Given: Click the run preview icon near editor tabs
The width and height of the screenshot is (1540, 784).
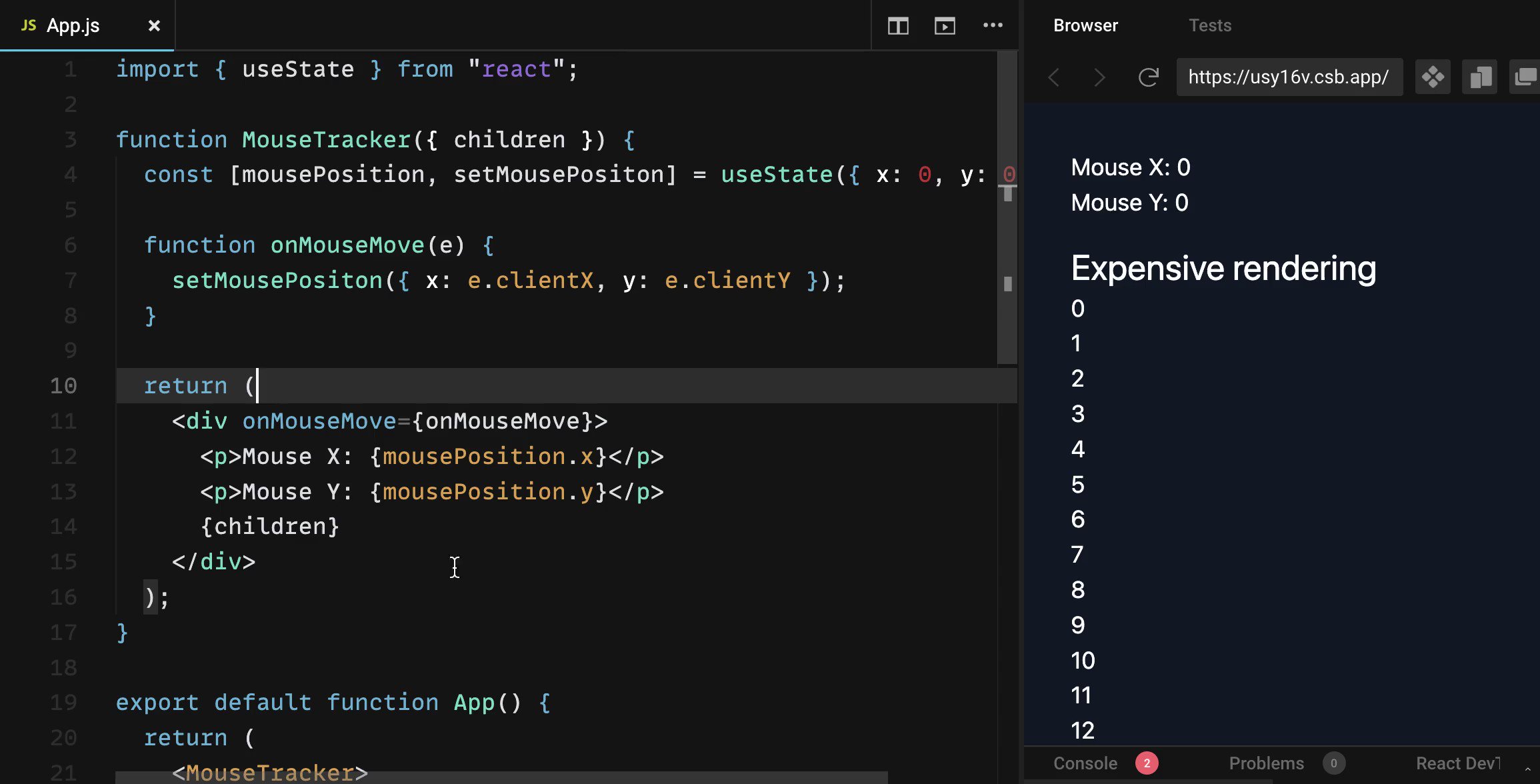Looking at the screenshot, I should 945,25.
